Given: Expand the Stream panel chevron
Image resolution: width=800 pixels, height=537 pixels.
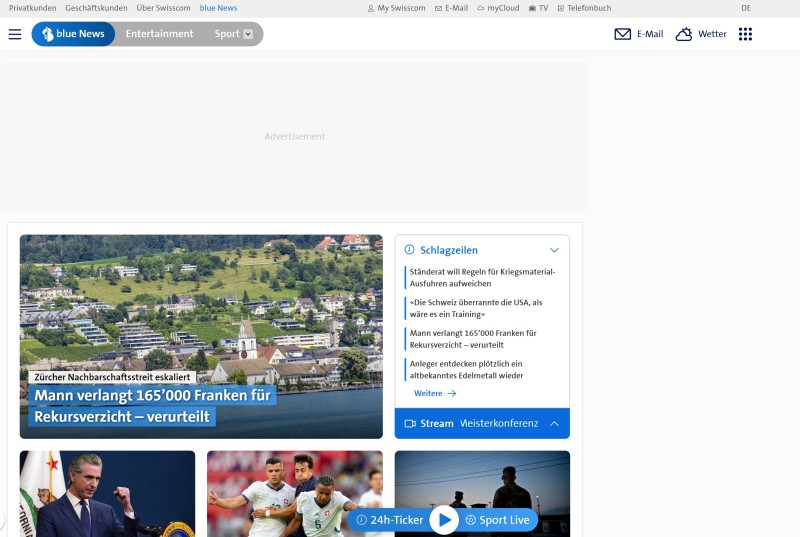Looking at the screenshot, I should (x=554, y=424).
